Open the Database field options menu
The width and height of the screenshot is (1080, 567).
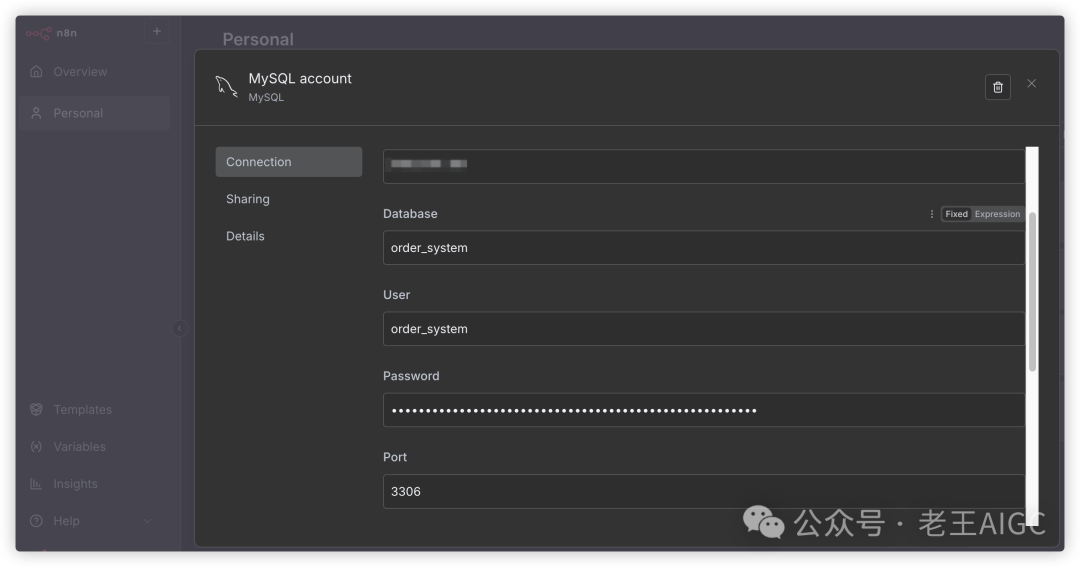[x=931, y=214]
